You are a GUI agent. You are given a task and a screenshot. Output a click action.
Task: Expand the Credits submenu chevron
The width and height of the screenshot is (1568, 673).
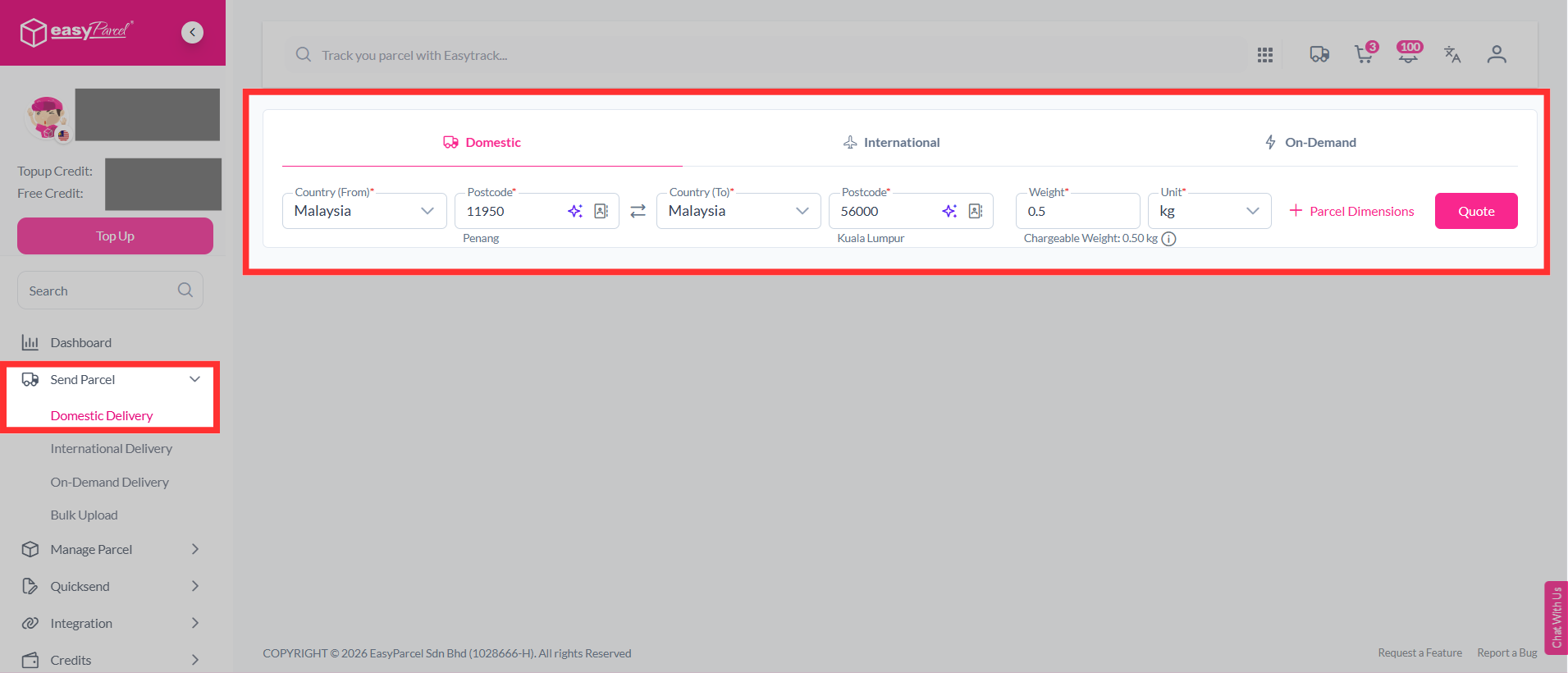[195, 660]
